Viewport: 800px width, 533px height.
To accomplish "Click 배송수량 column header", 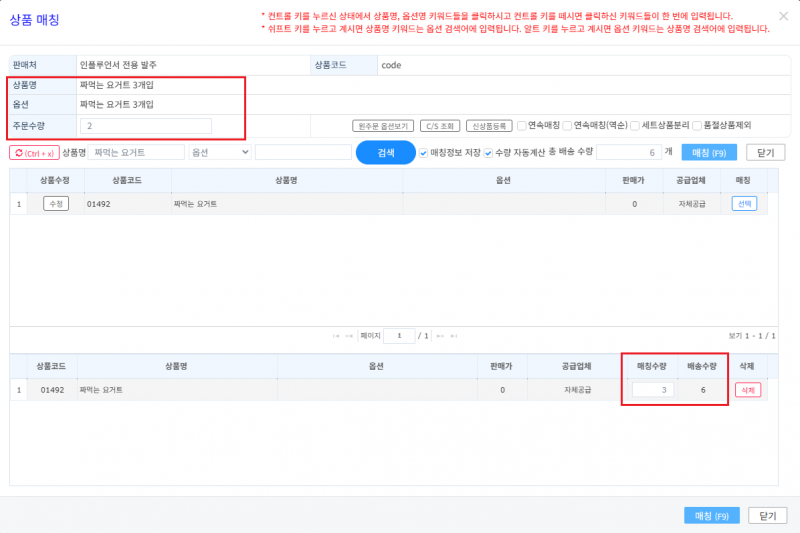I will [x=702, y=366].
